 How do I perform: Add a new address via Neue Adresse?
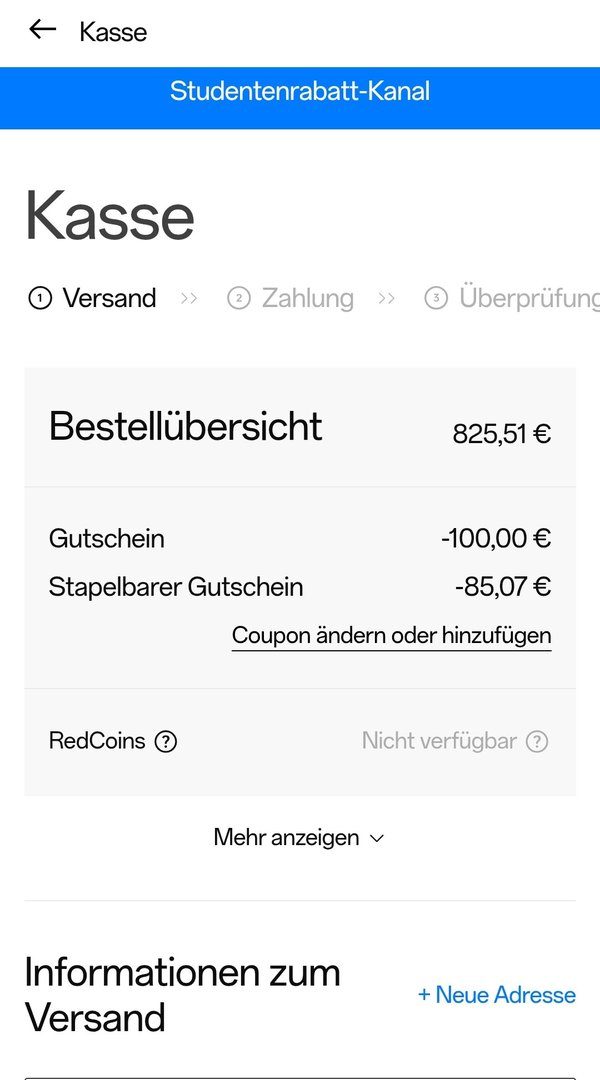[x=496, y=994]
